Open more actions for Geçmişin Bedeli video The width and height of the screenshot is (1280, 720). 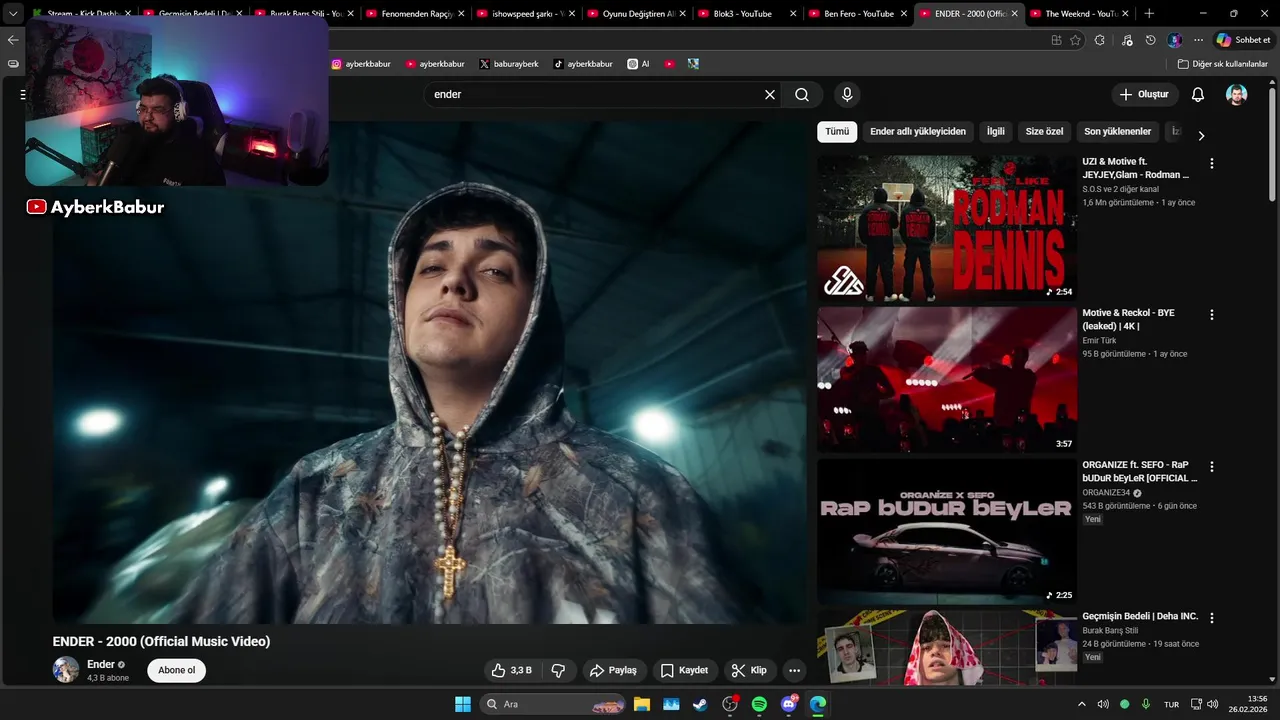pyautogui.click(x=1212, y=618)
